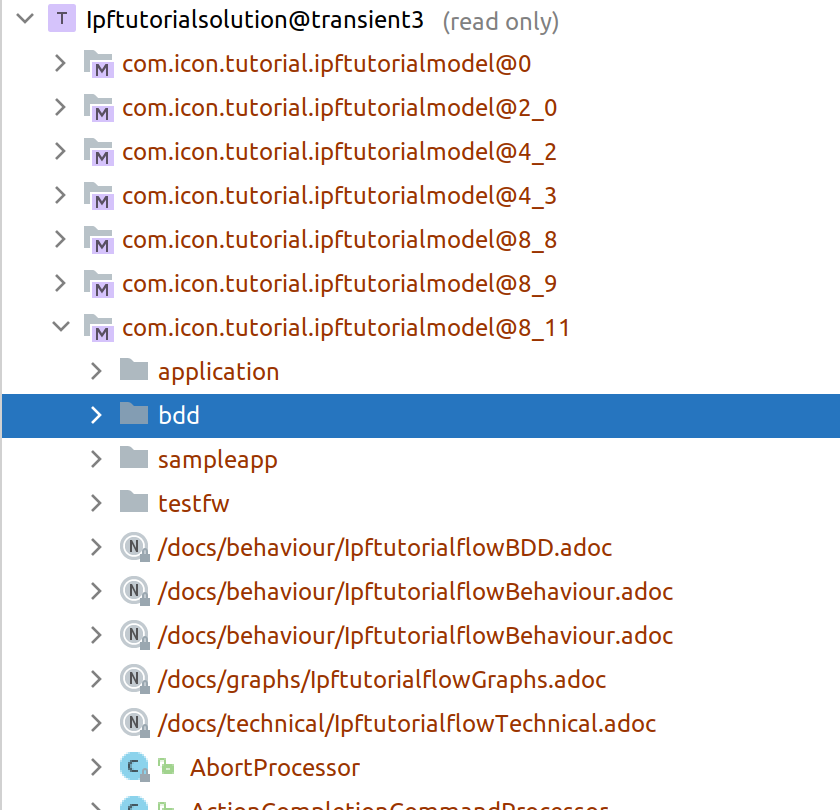Click the node icon for IpftutorialflowBDD.adoc
This screenshot has height=810, width=840.
click(134, 547)
